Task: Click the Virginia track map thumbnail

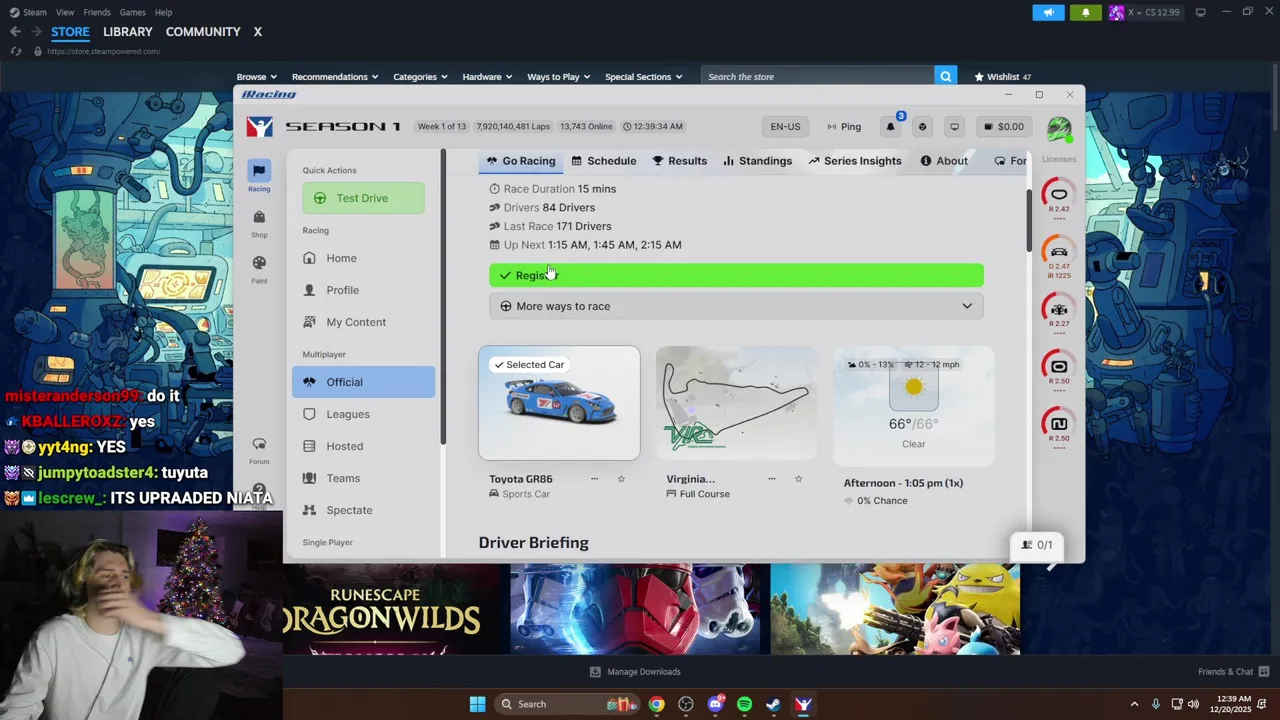Action: pyautogui.click(x=736, y=403)
